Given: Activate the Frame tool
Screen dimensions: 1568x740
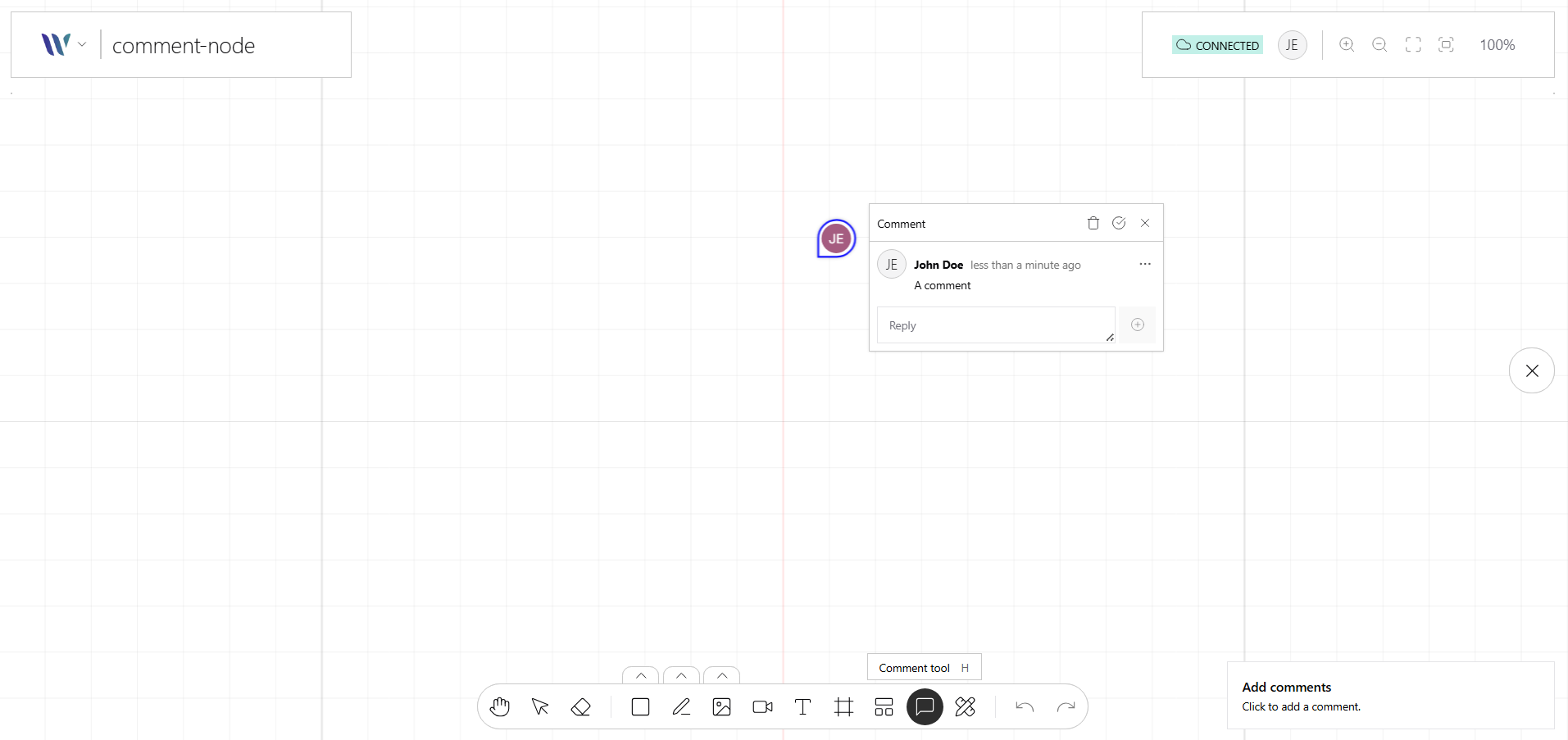Looking at the screenshot, I should (843, 706).
